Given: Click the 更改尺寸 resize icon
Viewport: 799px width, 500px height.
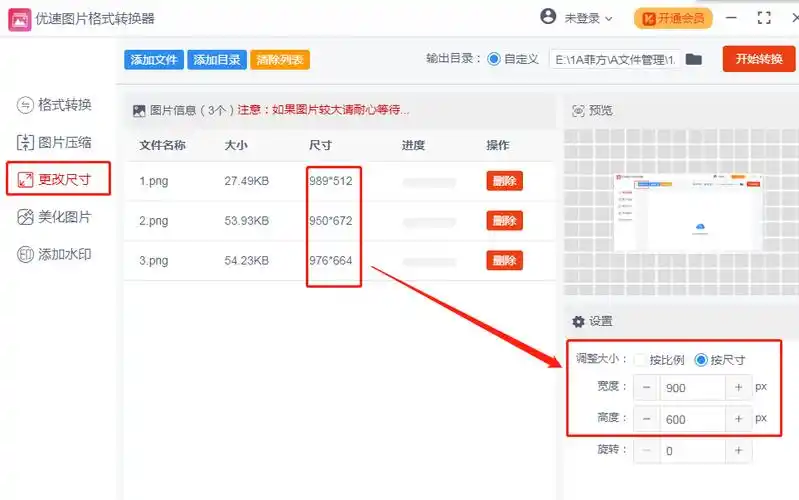Looking at the screenshot, I should (x=25, y=179).
